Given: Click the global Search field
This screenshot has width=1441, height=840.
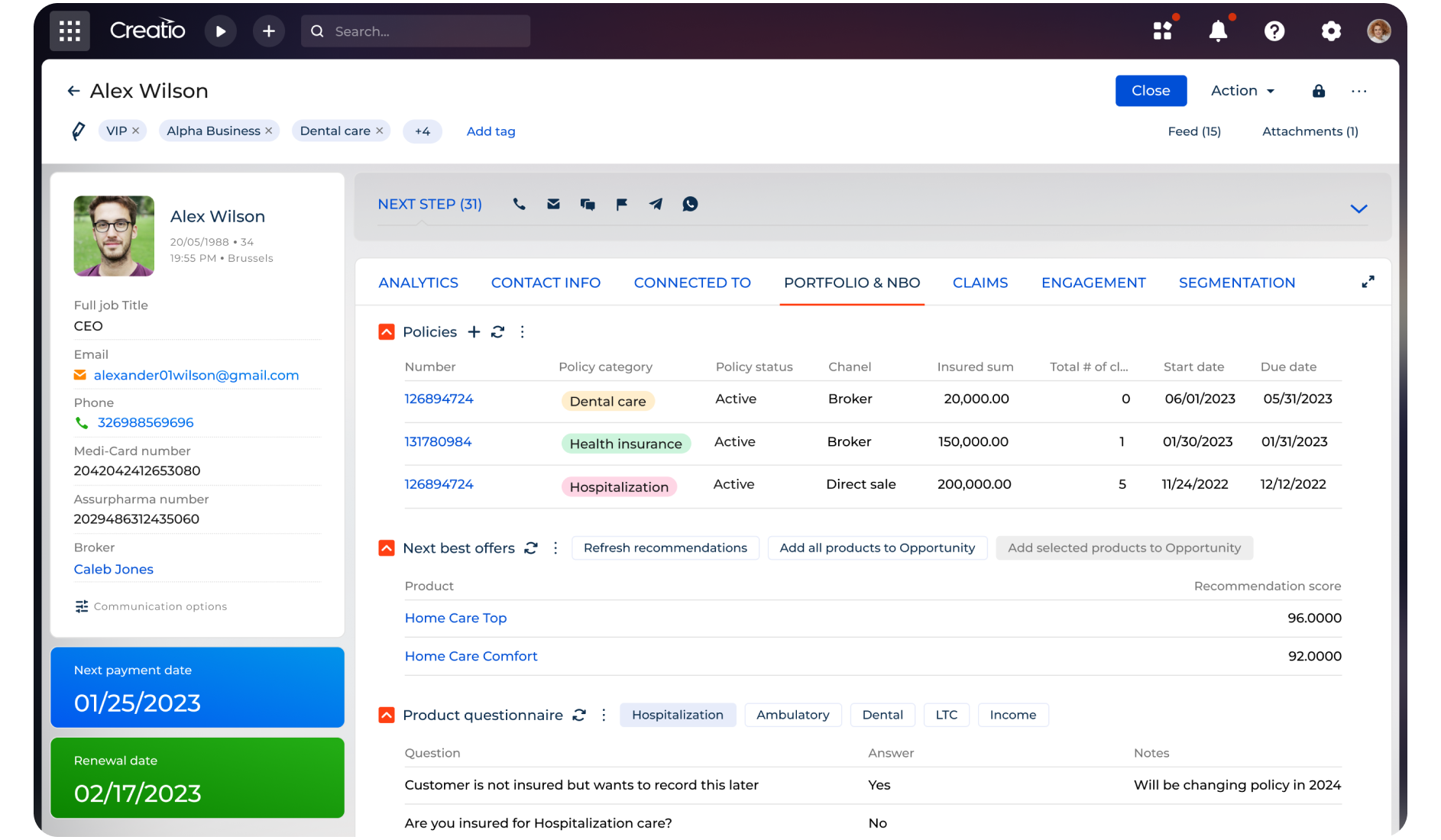Looking at the screenshot, I should point(416,31).
